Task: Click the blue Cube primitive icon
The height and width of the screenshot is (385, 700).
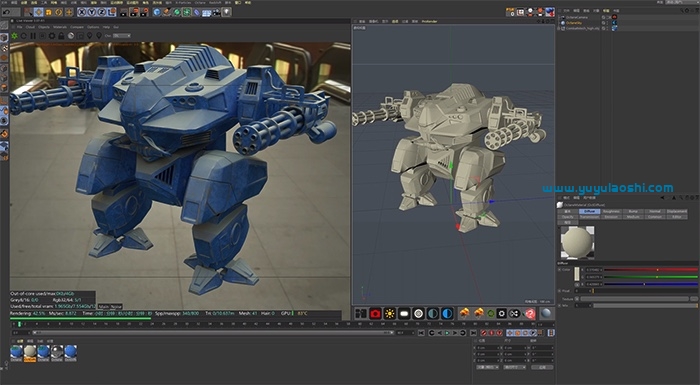Action: (x=157, y=12)
